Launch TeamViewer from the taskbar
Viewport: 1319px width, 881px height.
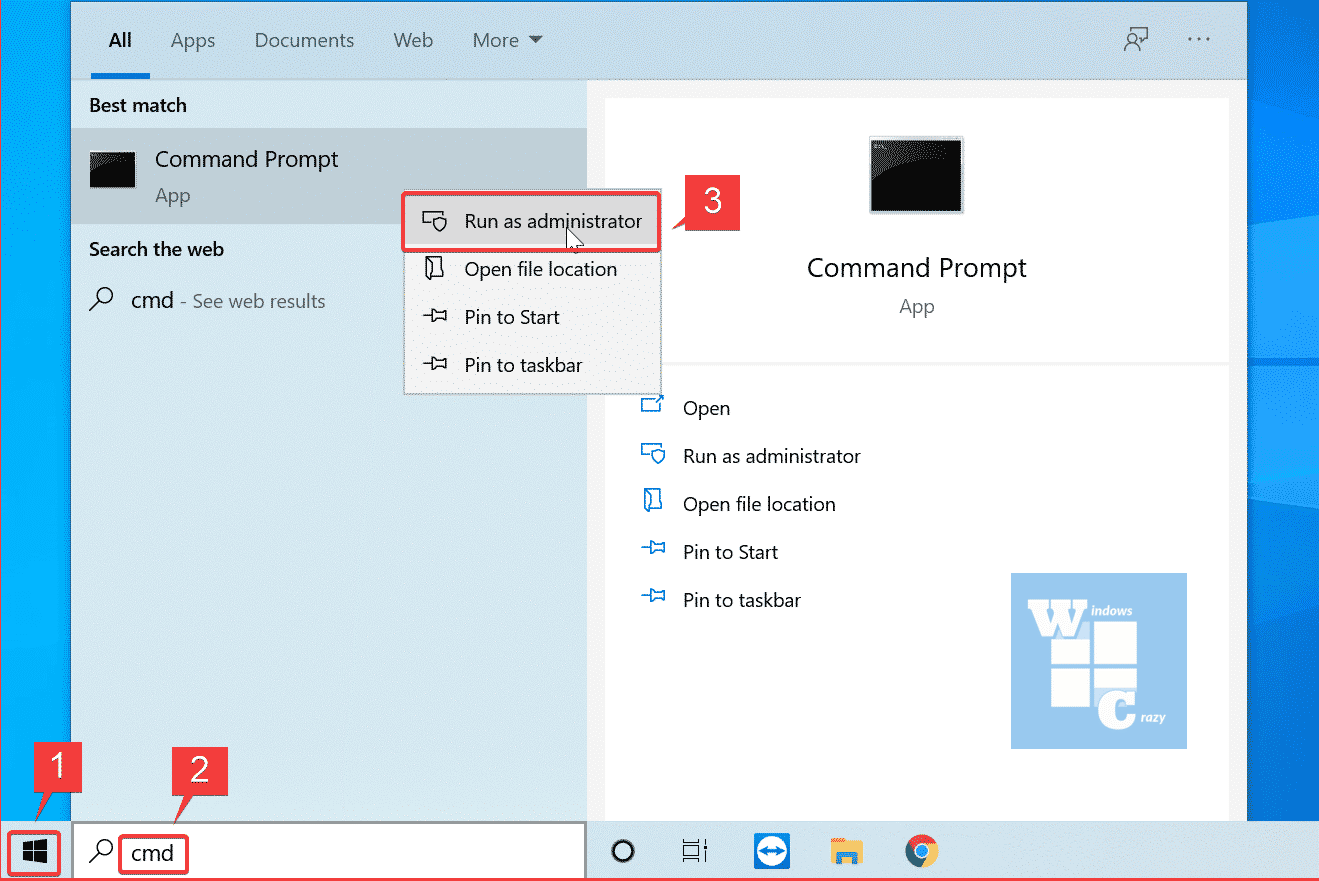click(x=772, y=852)
